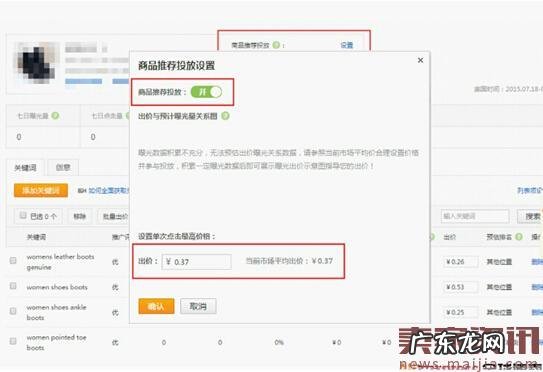Click help icon next to 预估排名 header
543x372 pixels.
(x=519, y=237)
